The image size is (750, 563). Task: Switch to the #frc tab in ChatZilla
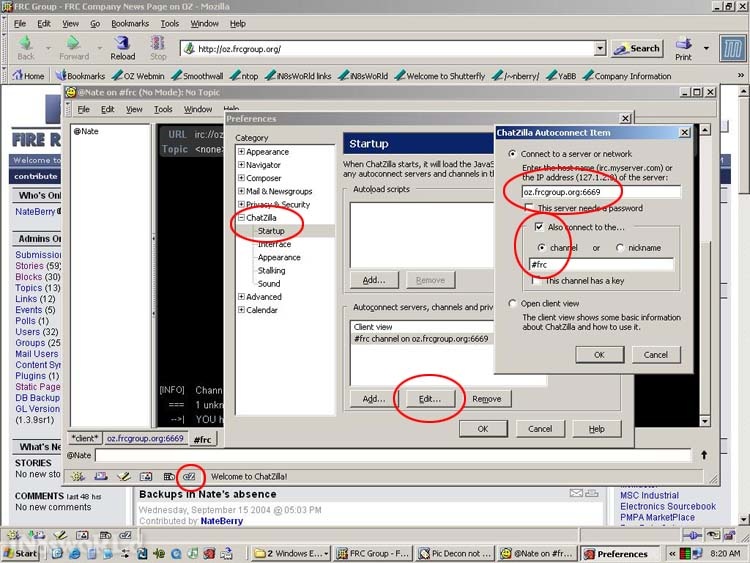click(202, 439)
